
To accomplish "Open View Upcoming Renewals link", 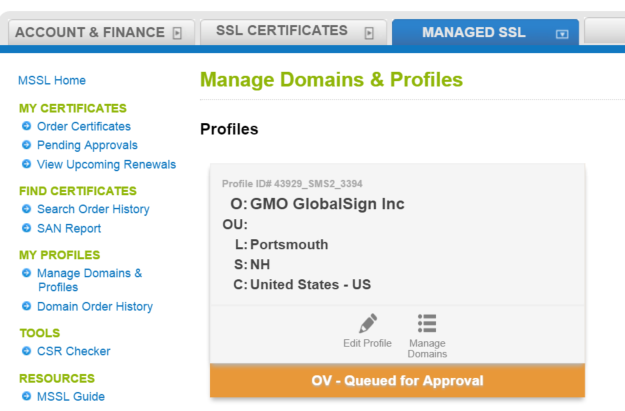I will (x=106, y=165).
